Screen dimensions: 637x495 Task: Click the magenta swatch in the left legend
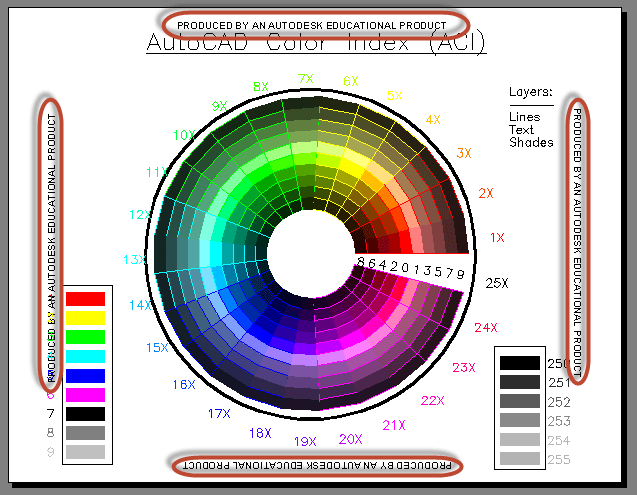click(85, 395)
